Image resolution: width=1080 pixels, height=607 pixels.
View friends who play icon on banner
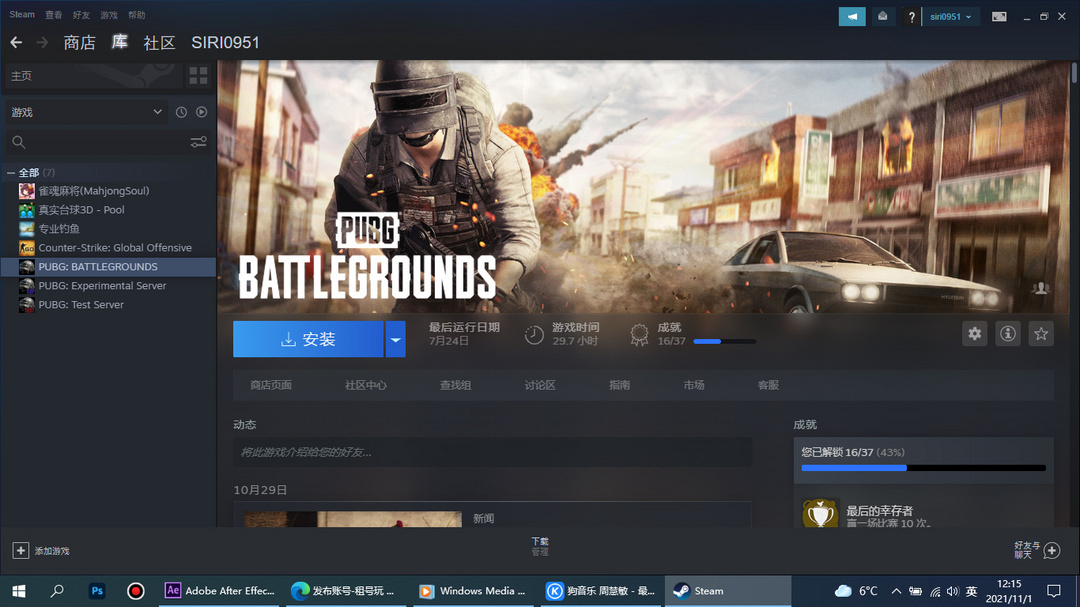tap(1041, 289)
